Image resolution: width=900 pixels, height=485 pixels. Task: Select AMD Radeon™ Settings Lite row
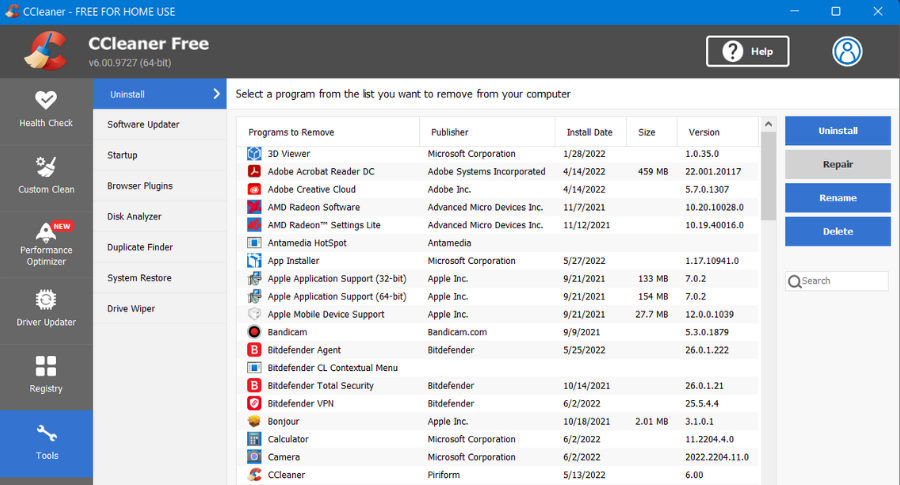(497, 225)
